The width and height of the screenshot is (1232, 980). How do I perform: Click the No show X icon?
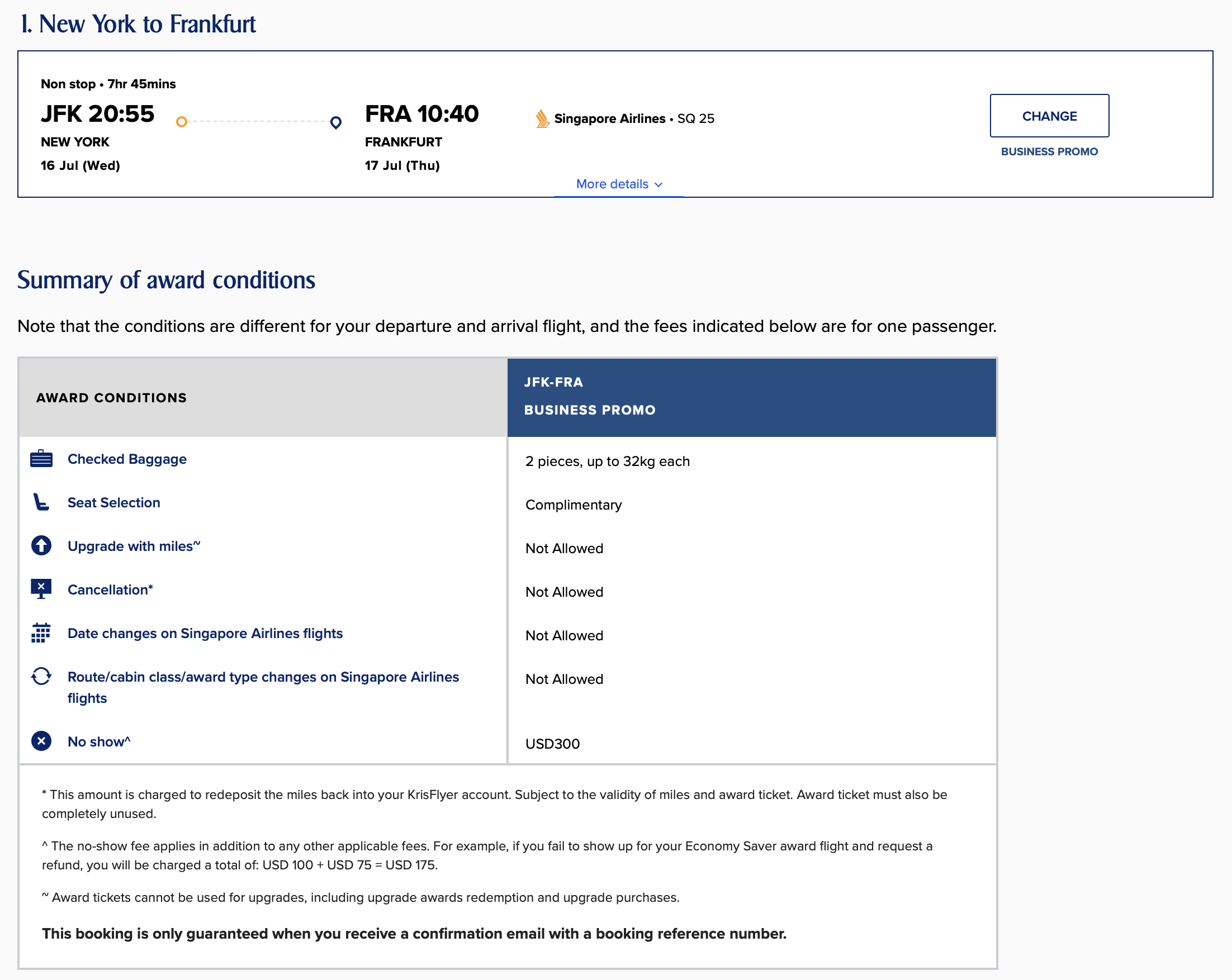pyautogui.click(x=41, y=741)
